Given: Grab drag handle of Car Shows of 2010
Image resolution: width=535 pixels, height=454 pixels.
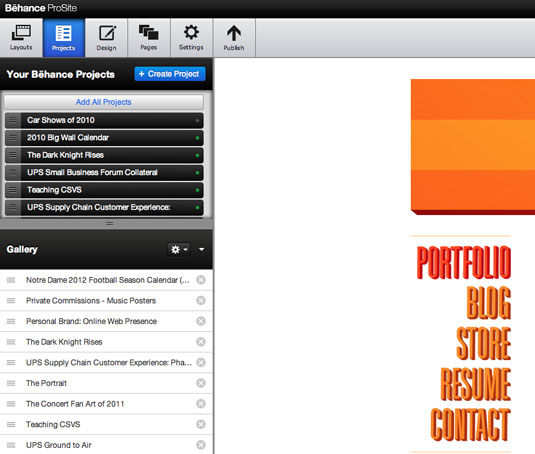Looking at the screenshot, I should (13, 120).
